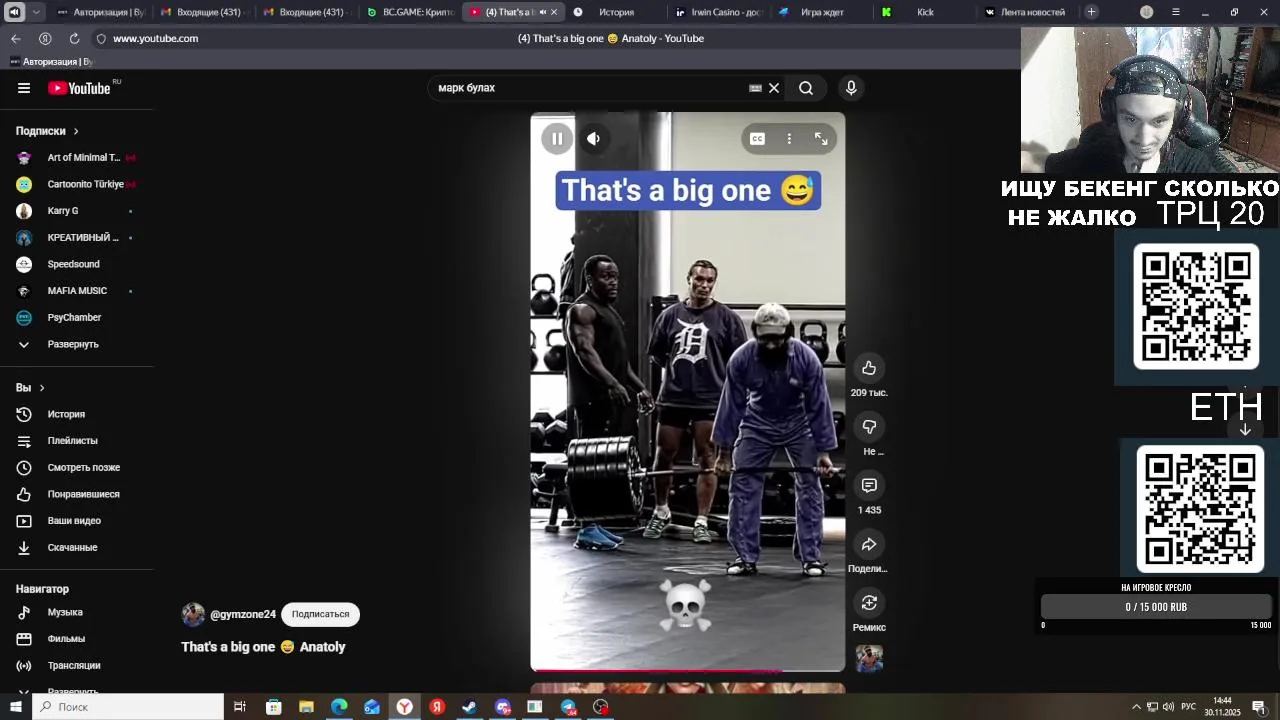Expand the Подписки section chevron
The image size is (1280, 720).
point(75,131)
